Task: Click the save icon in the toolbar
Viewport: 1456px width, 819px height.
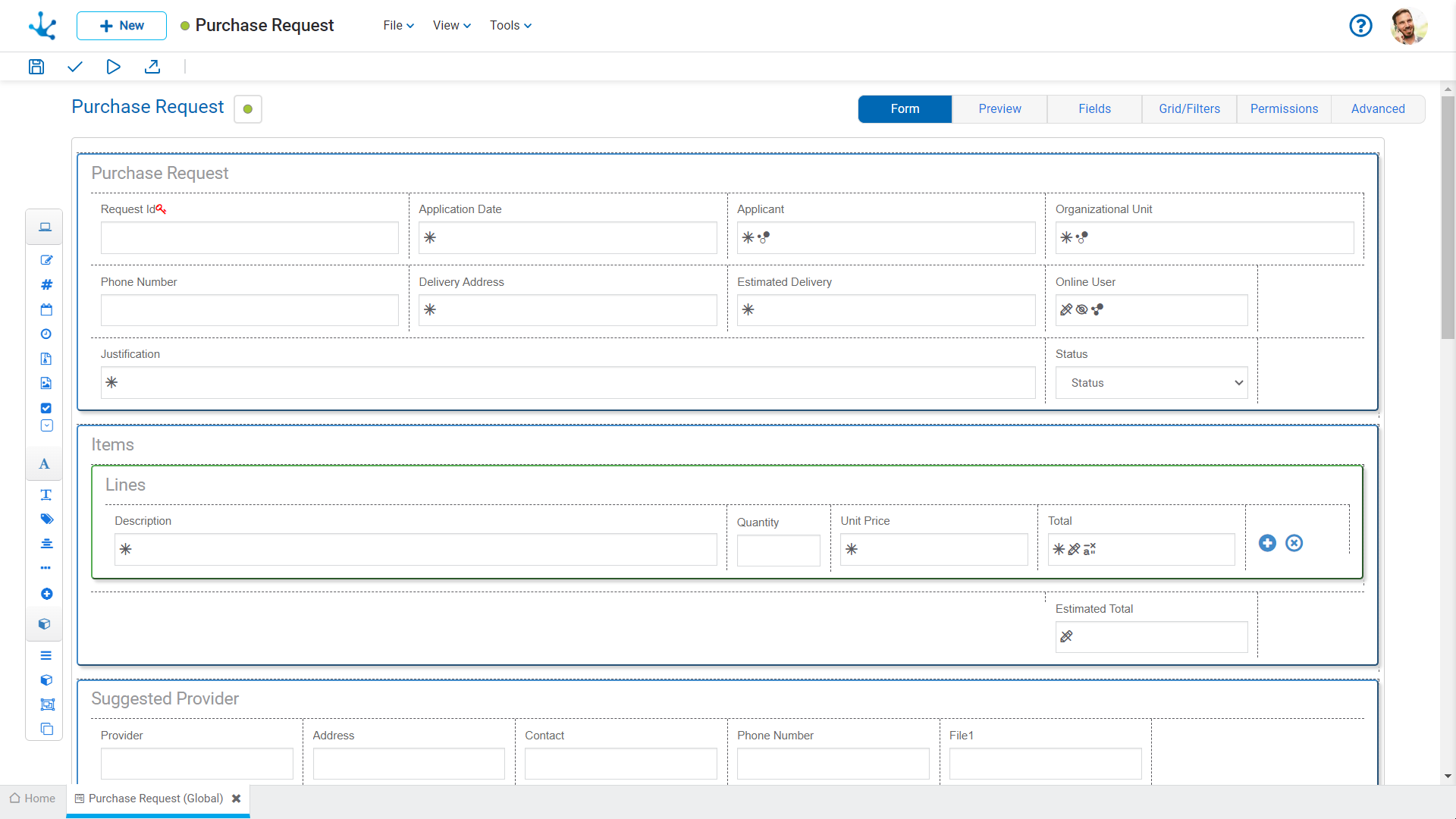Action: tap(36, 66)
